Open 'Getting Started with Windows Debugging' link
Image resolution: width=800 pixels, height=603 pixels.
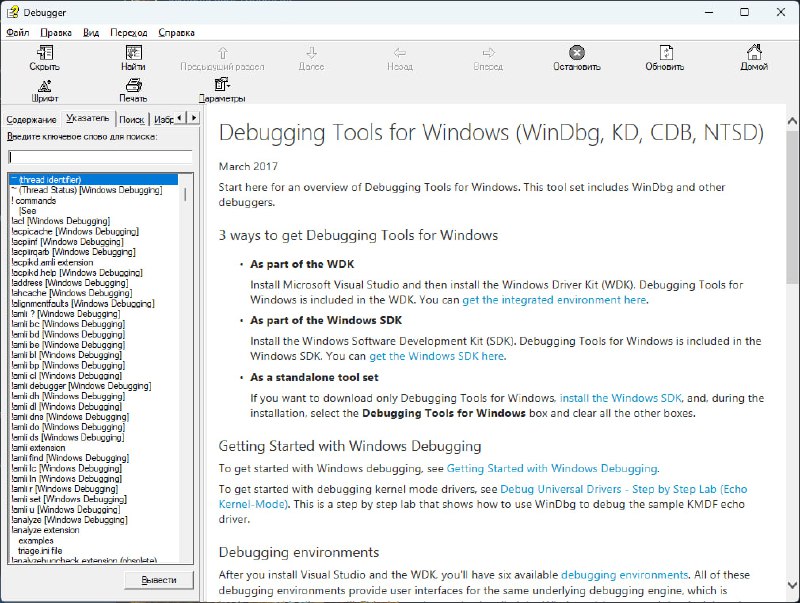coord(552,468)
